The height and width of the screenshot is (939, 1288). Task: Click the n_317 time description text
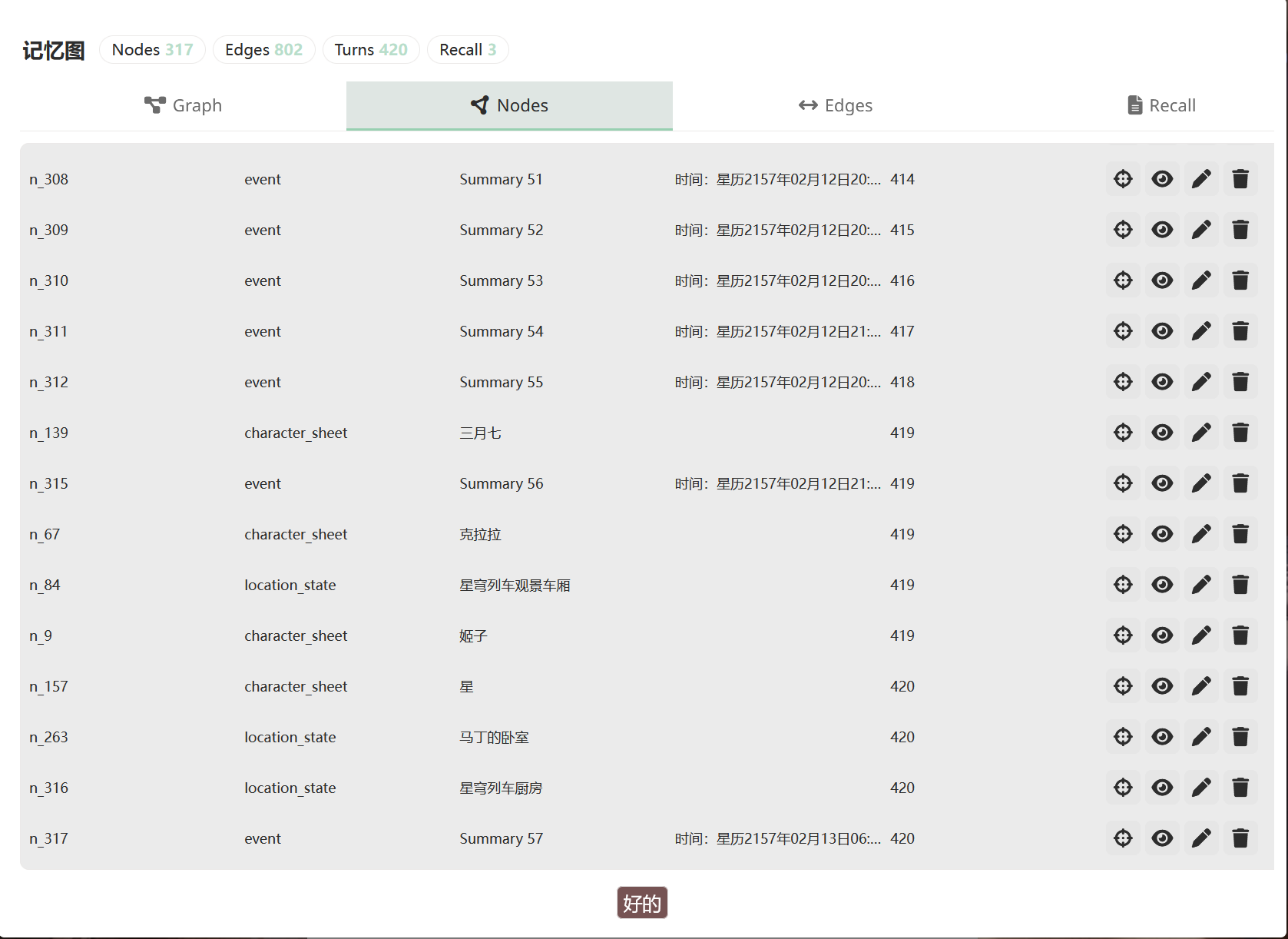[x=777, y=838]
